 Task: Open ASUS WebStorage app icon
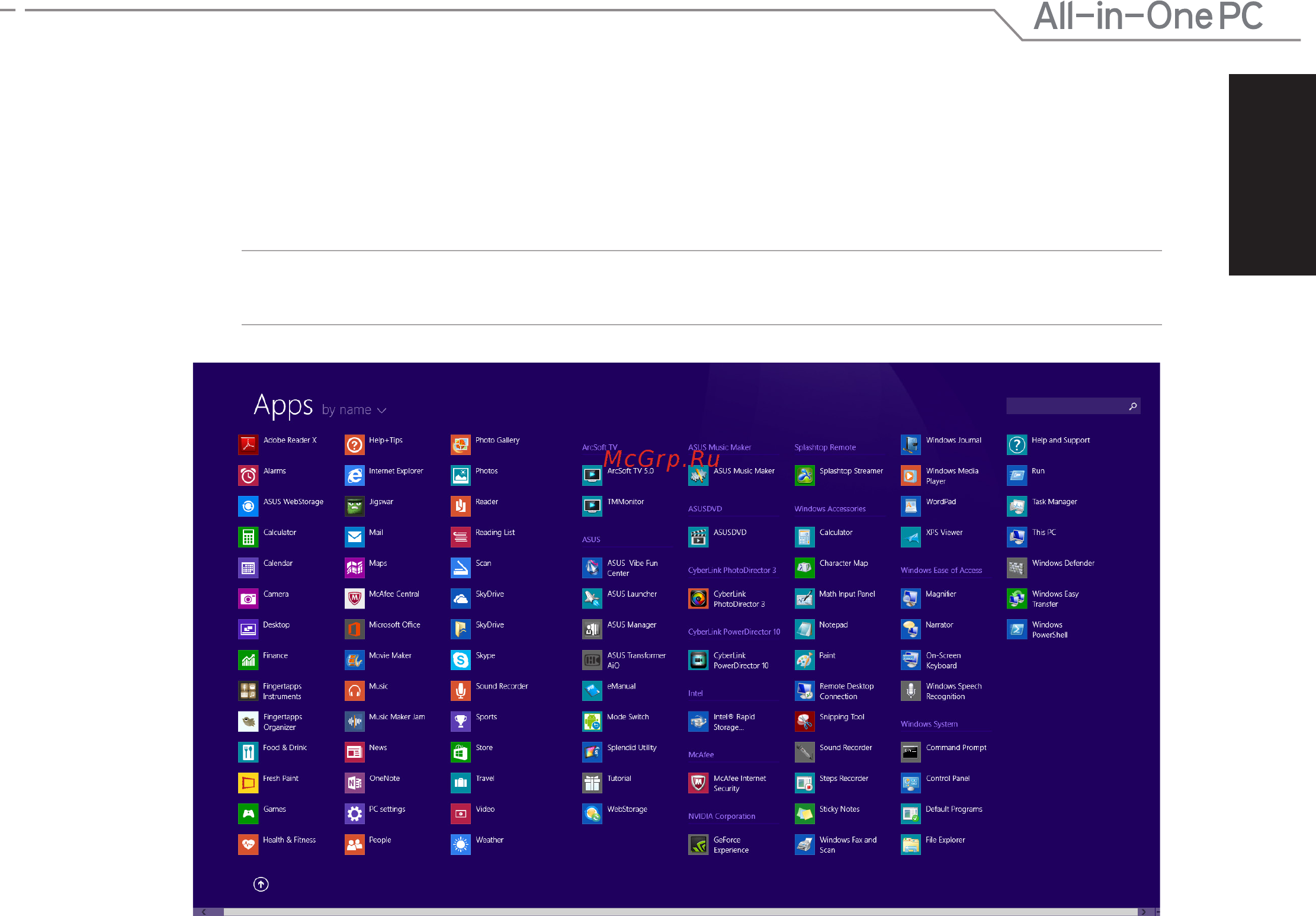248,506
